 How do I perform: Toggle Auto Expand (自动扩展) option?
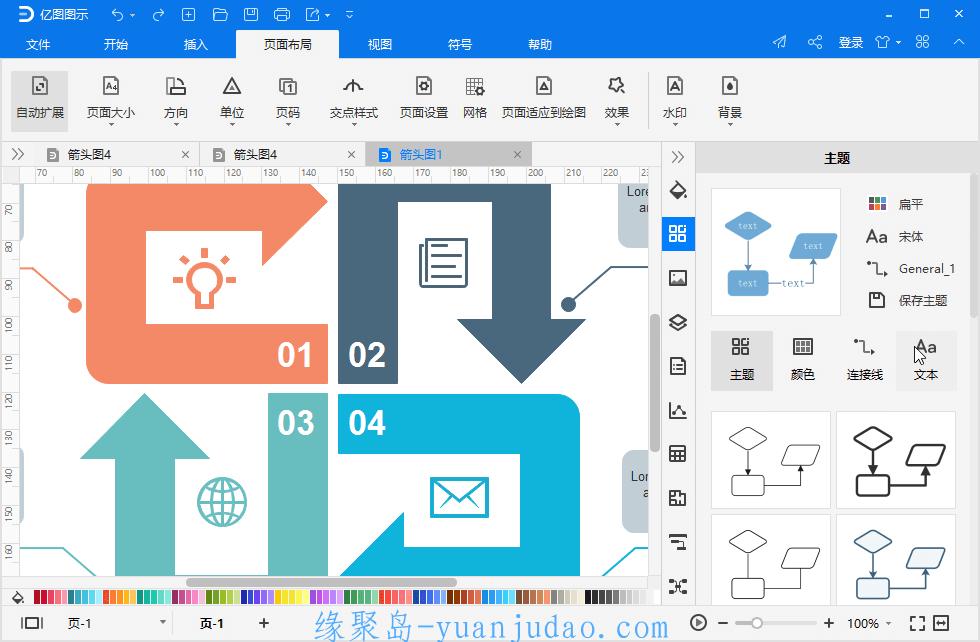pyautogui.click(x=40, y=98)
